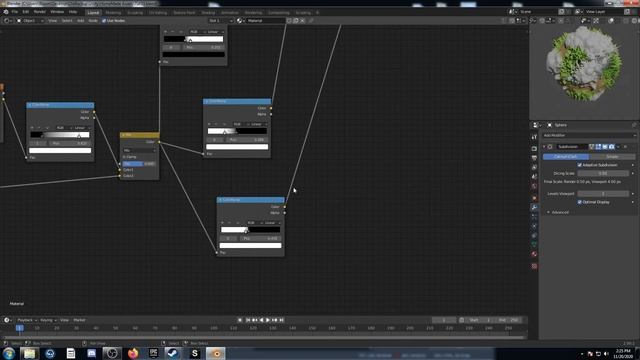Image resolution: width=640 pixels, height=360 pixels.
Task: Open the Slot 1 material slot dropdown
Action: pyautogui.click(x=221, y=20)
